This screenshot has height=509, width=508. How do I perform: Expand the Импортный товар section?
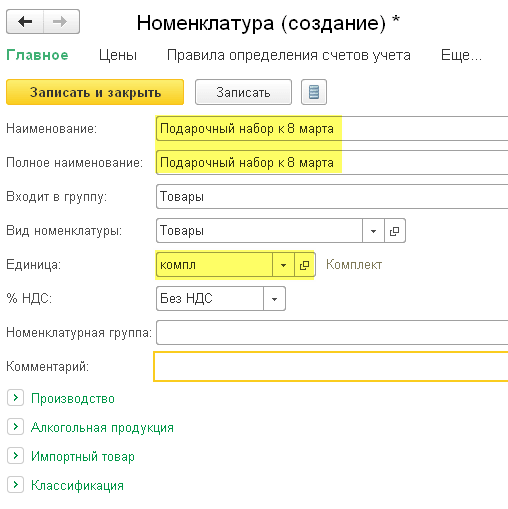click(15, 456)
